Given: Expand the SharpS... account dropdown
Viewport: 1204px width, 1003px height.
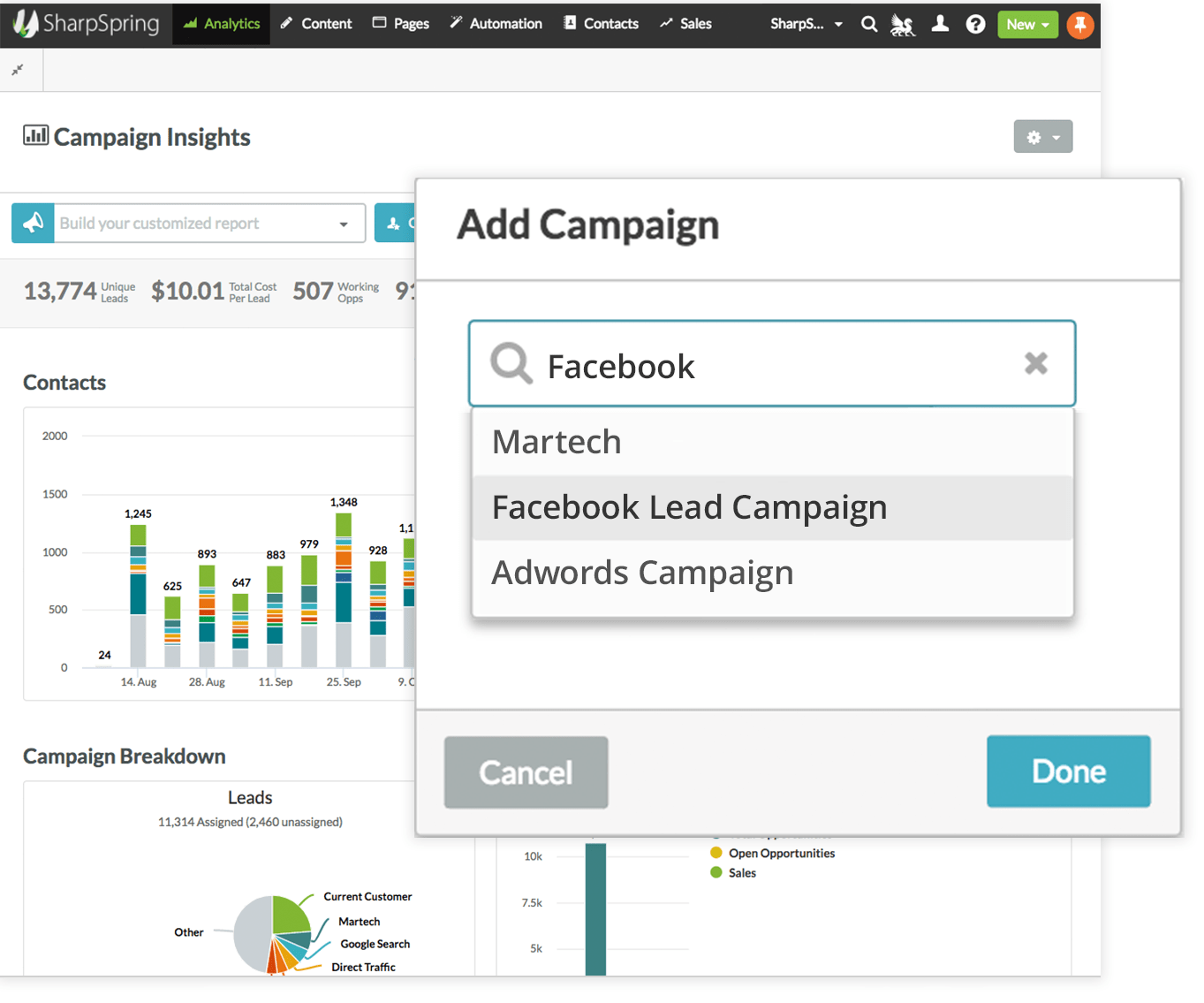Looking at the screenshot, I should [x=806, y=24].
